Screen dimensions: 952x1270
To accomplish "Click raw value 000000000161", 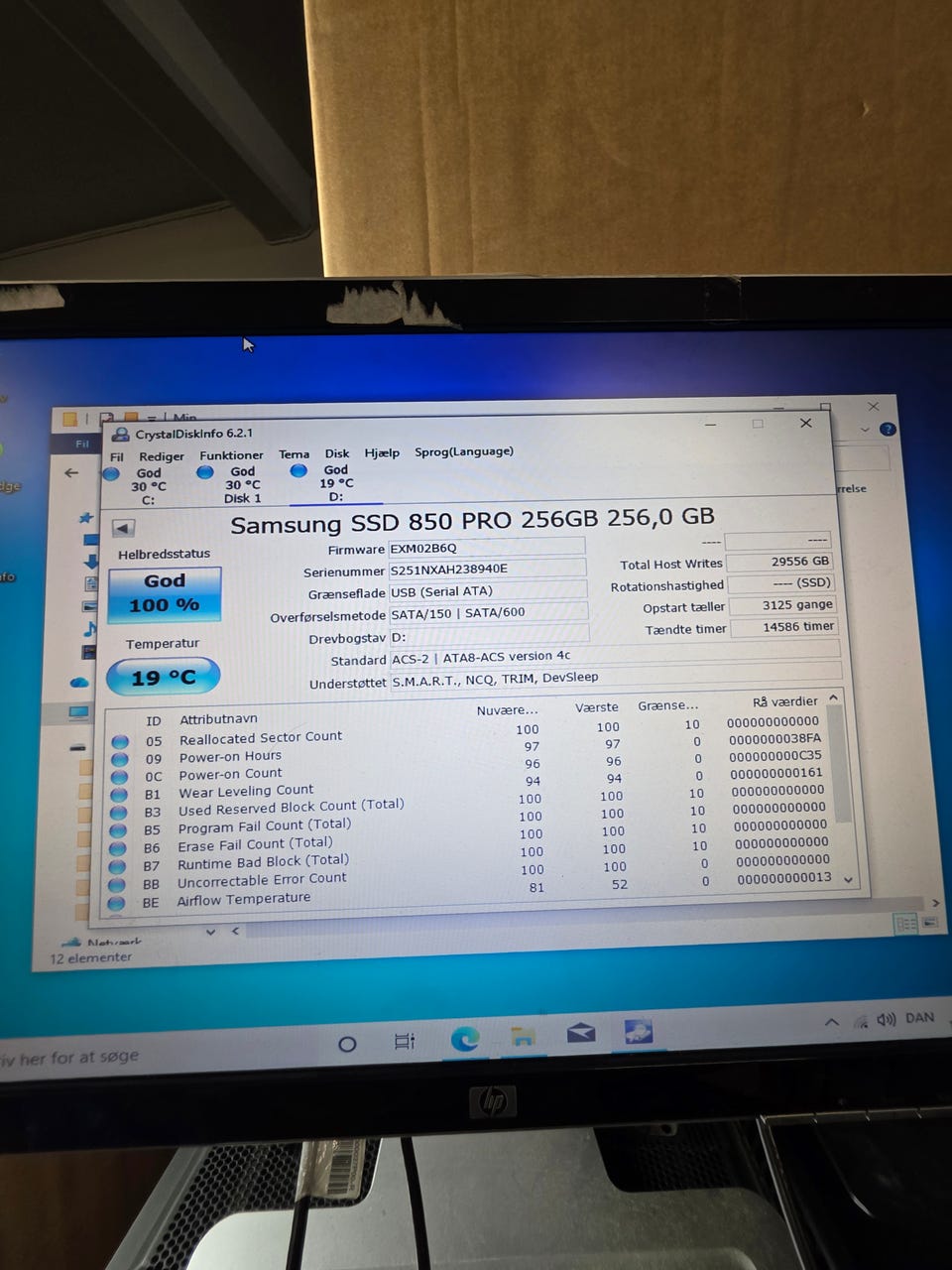I will click(x=776, y=773).
